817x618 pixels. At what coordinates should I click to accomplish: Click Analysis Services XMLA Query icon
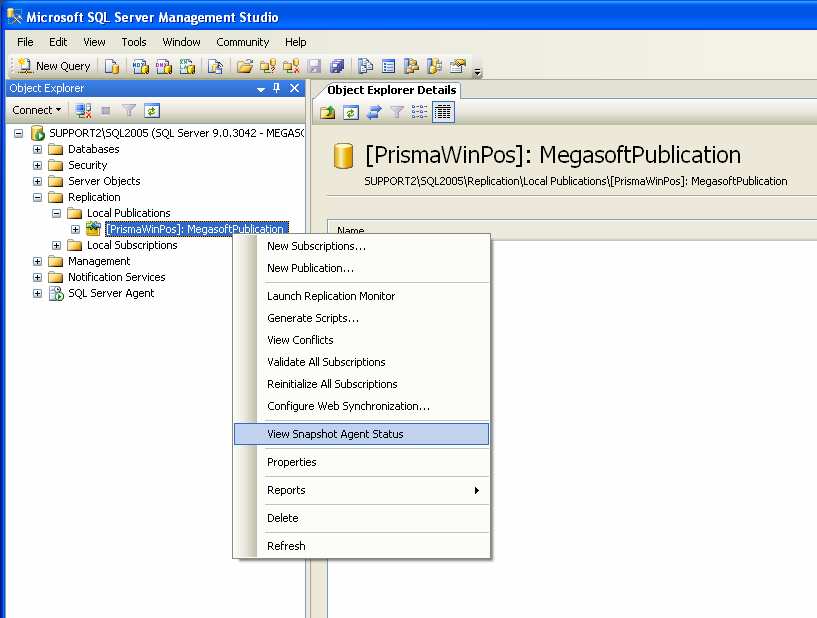pos(187,66)
